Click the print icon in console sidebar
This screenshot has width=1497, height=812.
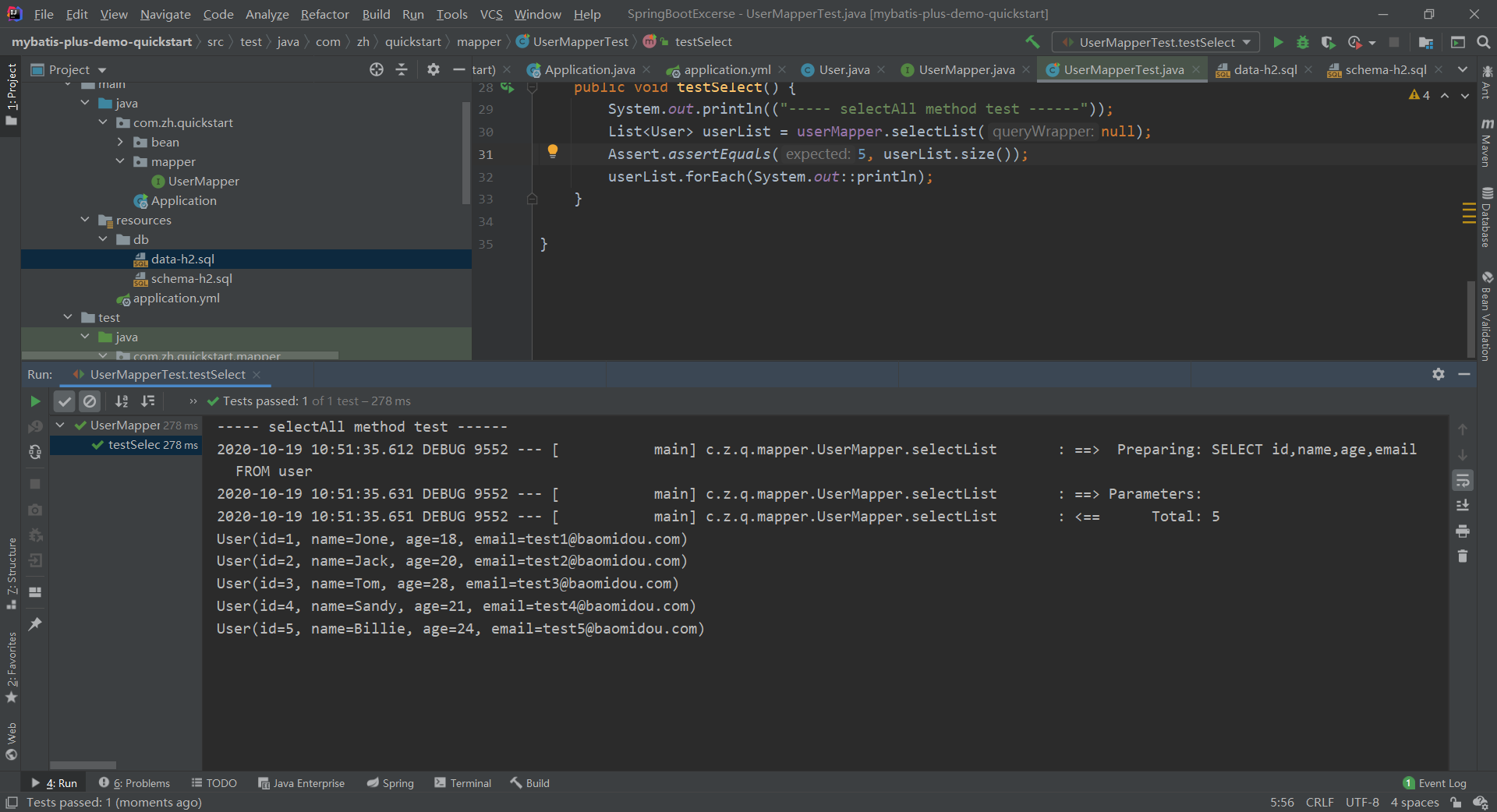[1463, 531]
